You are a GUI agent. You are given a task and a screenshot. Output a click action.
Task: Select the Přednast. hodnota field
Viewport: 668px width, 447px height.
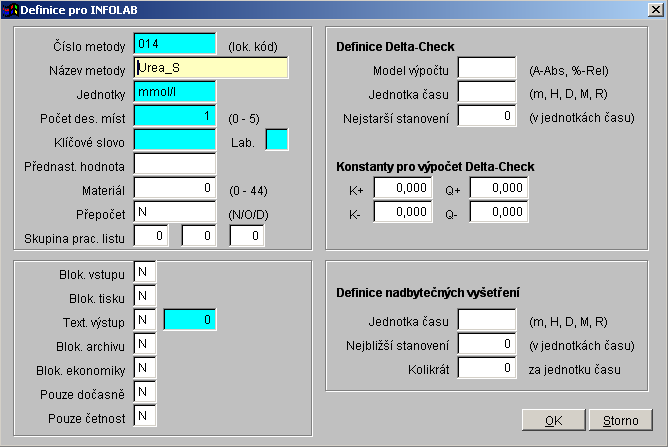coord(175,163)
